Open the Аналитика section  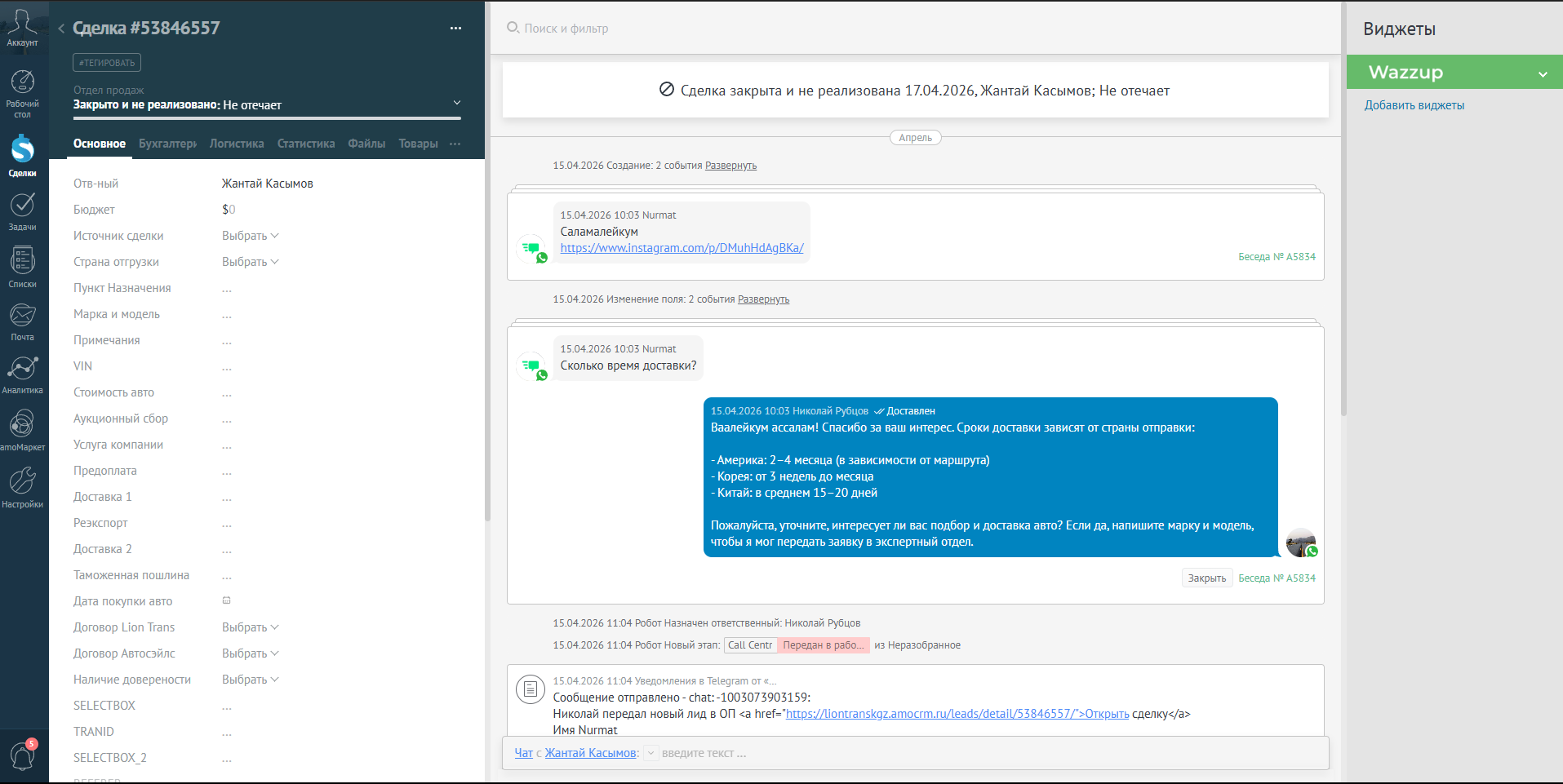click(x=22, y=374)
